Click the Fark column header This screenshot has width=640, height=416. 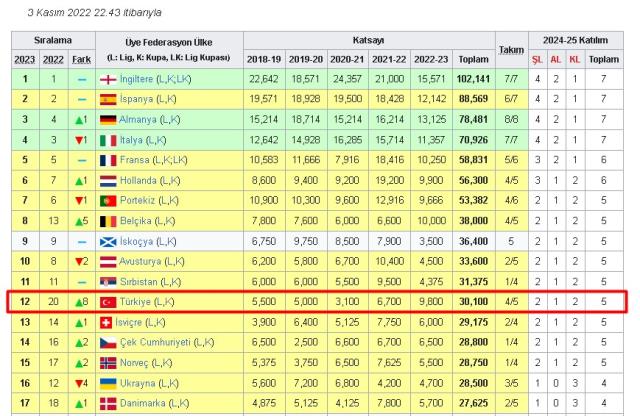[x=82, y=60]
